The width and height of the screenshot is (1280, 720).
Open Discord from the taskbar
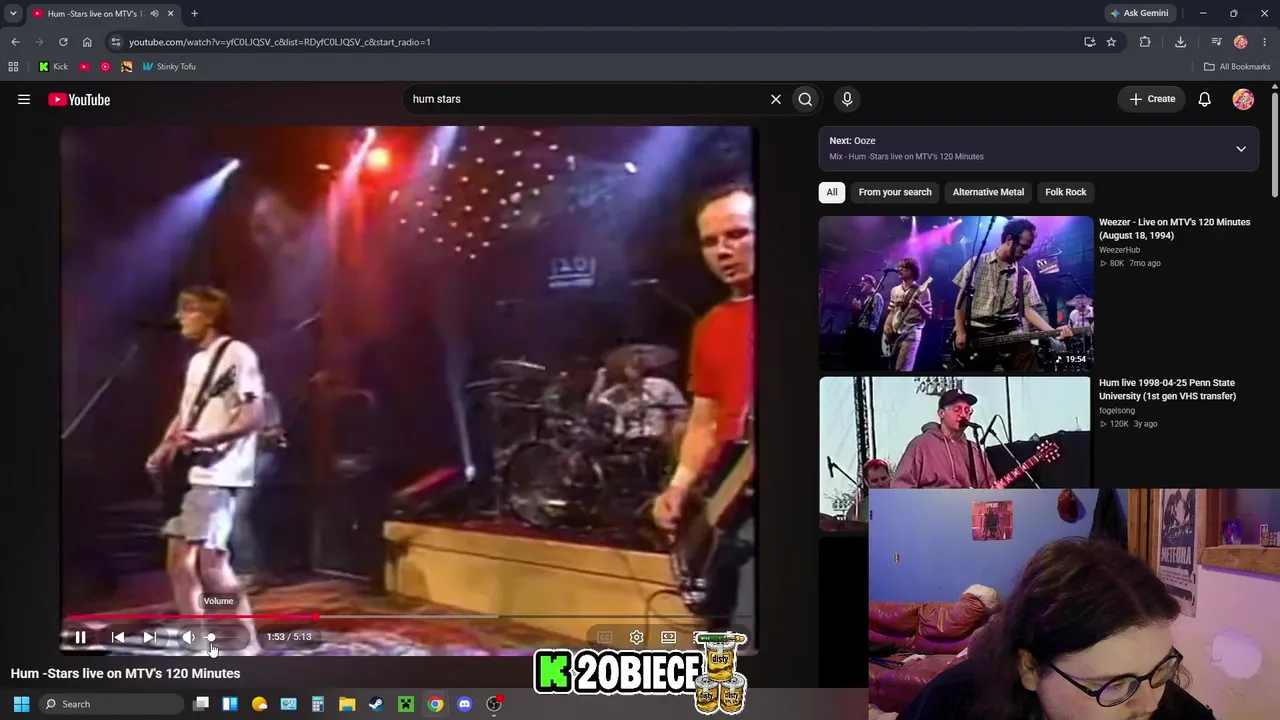464,704
